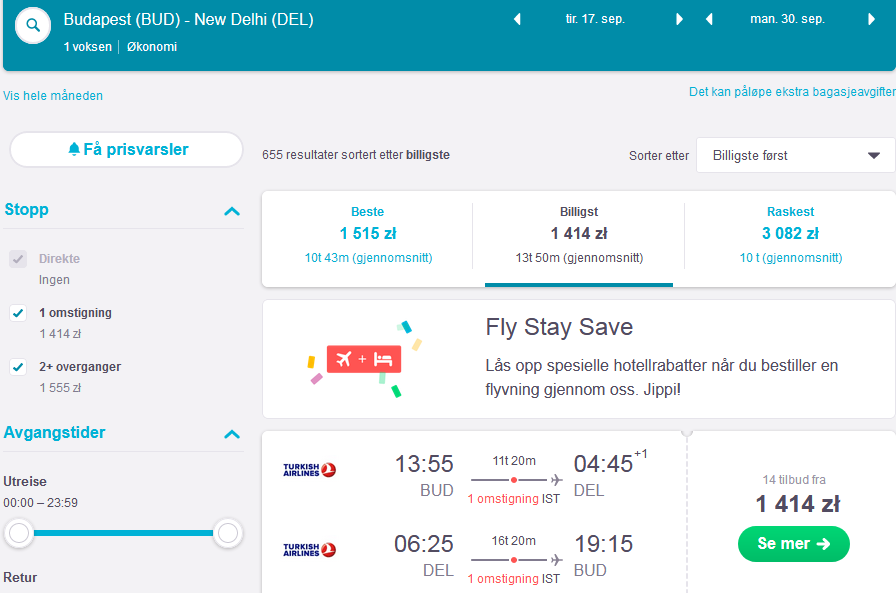Click the 1 voksen passenger text

[87, 47]
